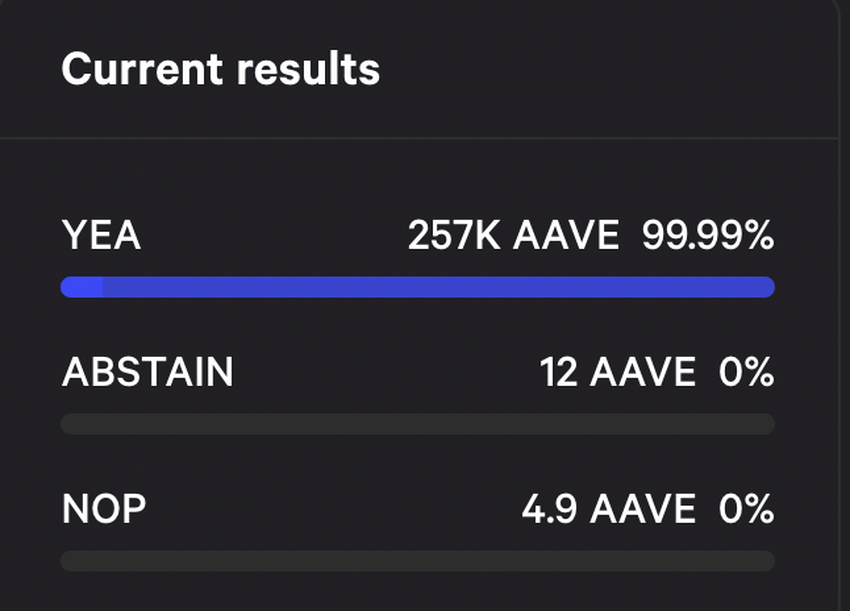Select the ABSTAIN vote option

[148, 371]
